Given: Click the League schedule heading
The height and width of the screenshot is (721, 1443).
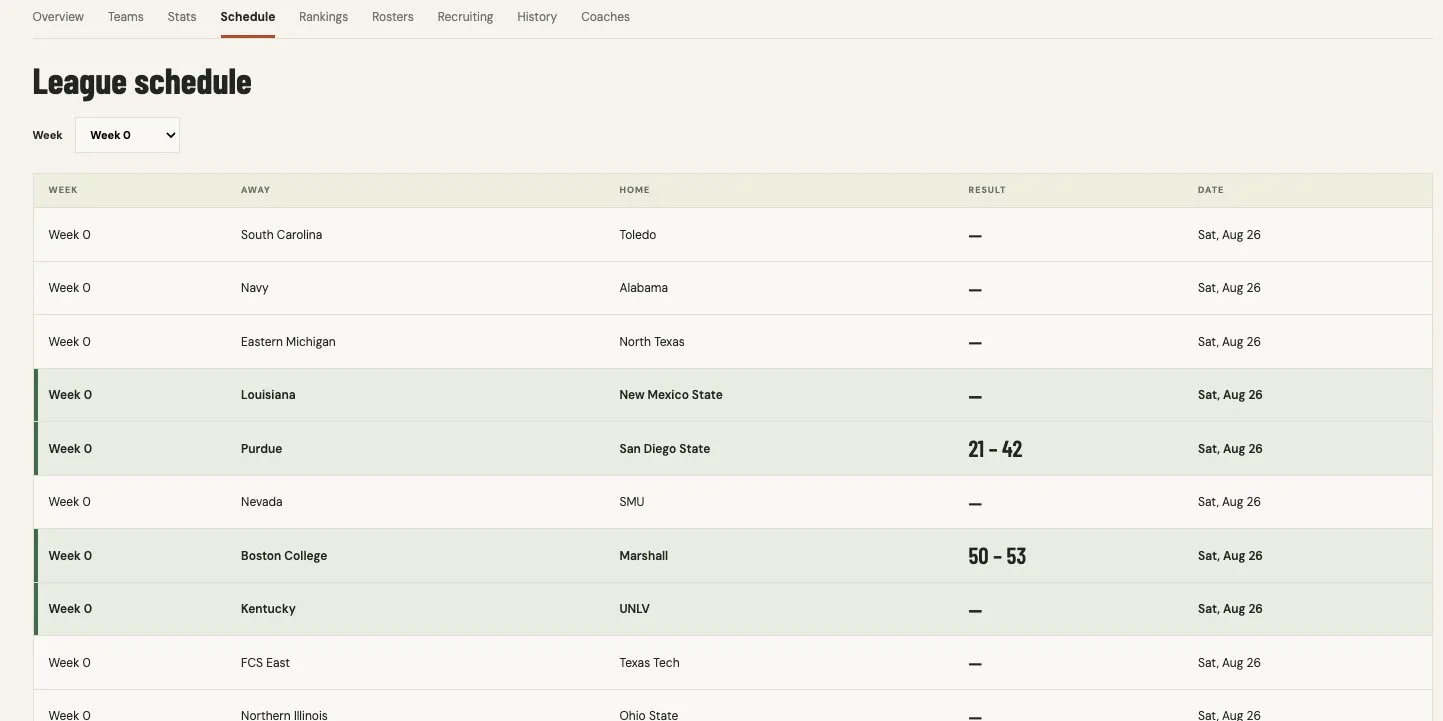Looking at the screenshot, I should [x=142, y=82].
